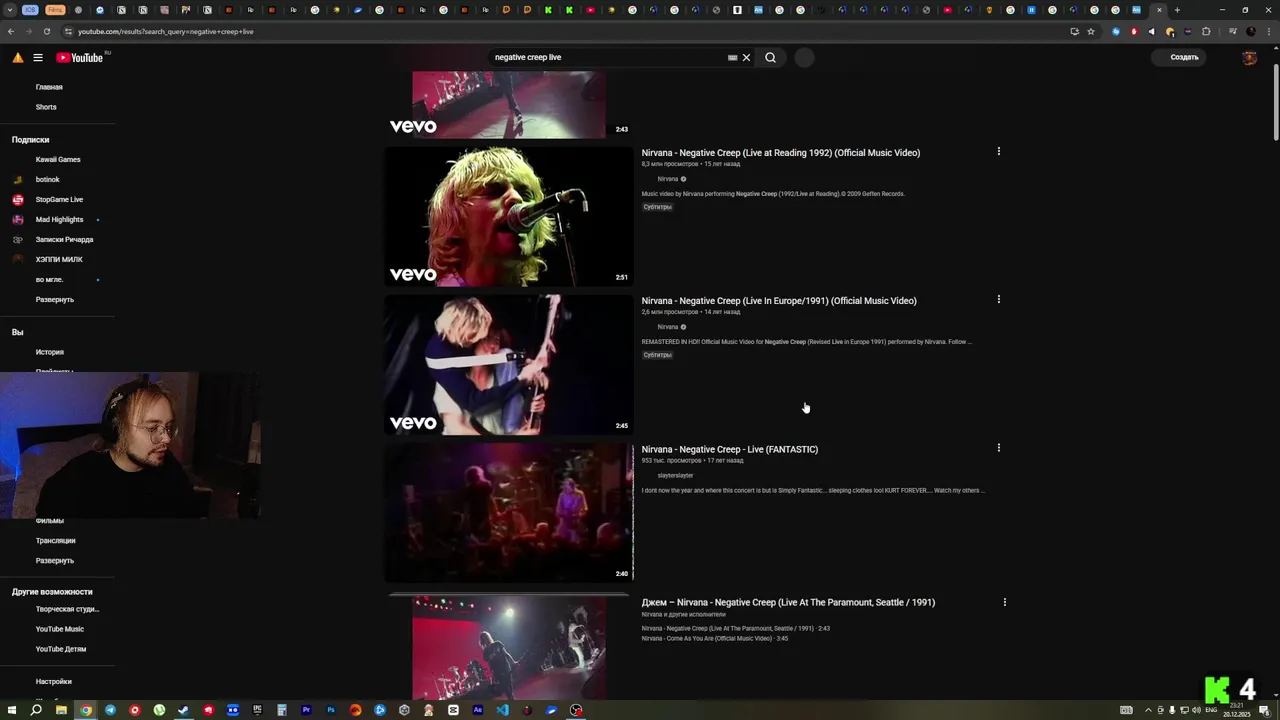Click title Джем Negative Creep Paramount Seattle

tap(788, 602)
